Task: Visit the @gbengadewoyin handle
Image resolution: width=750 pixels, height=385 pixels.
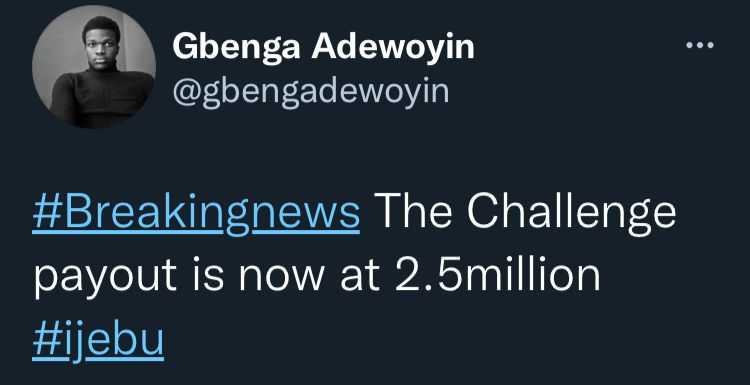Action: pos(310,90)
